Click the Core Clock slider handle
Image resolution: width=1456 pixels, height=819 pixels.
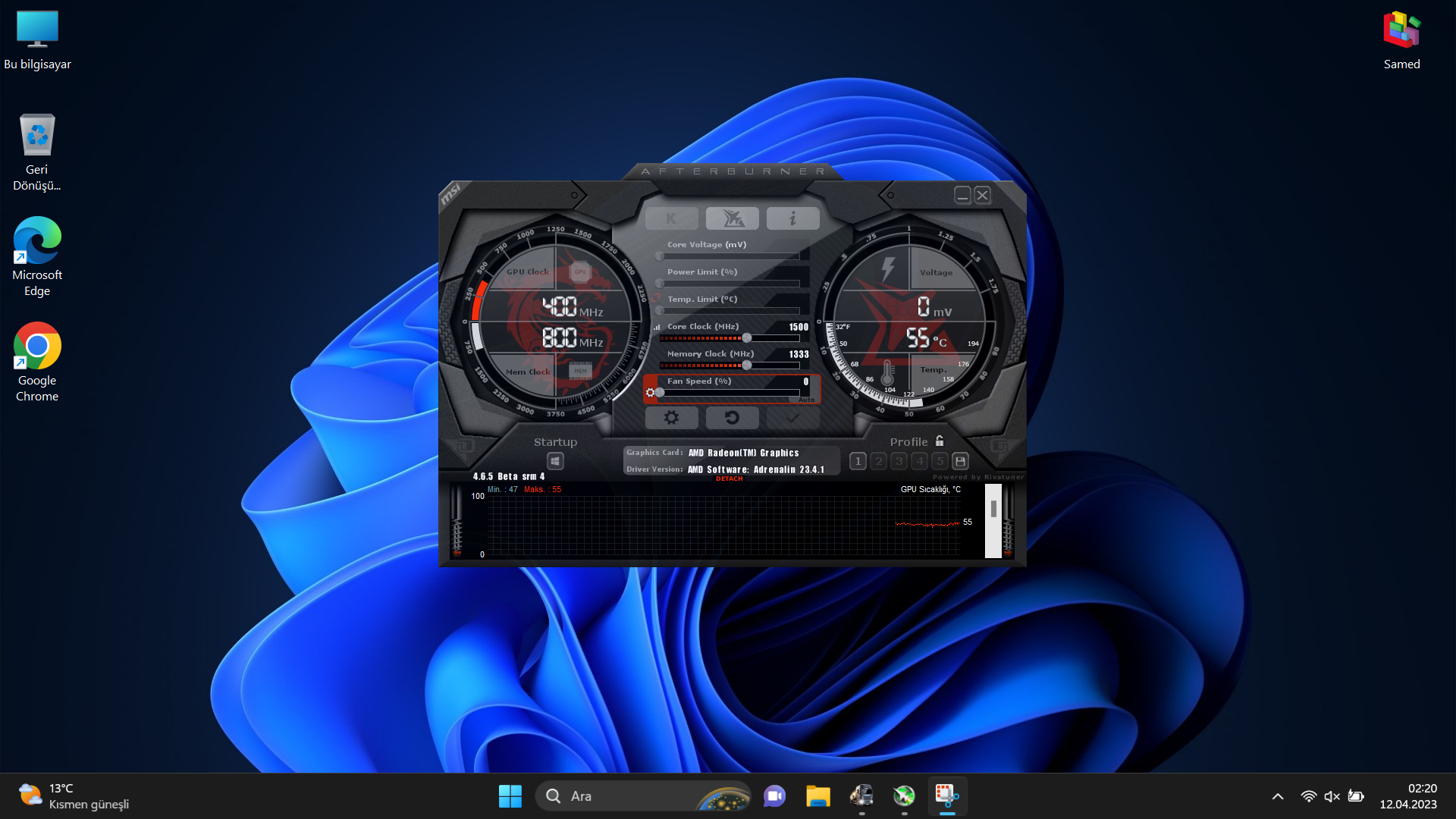747,338
